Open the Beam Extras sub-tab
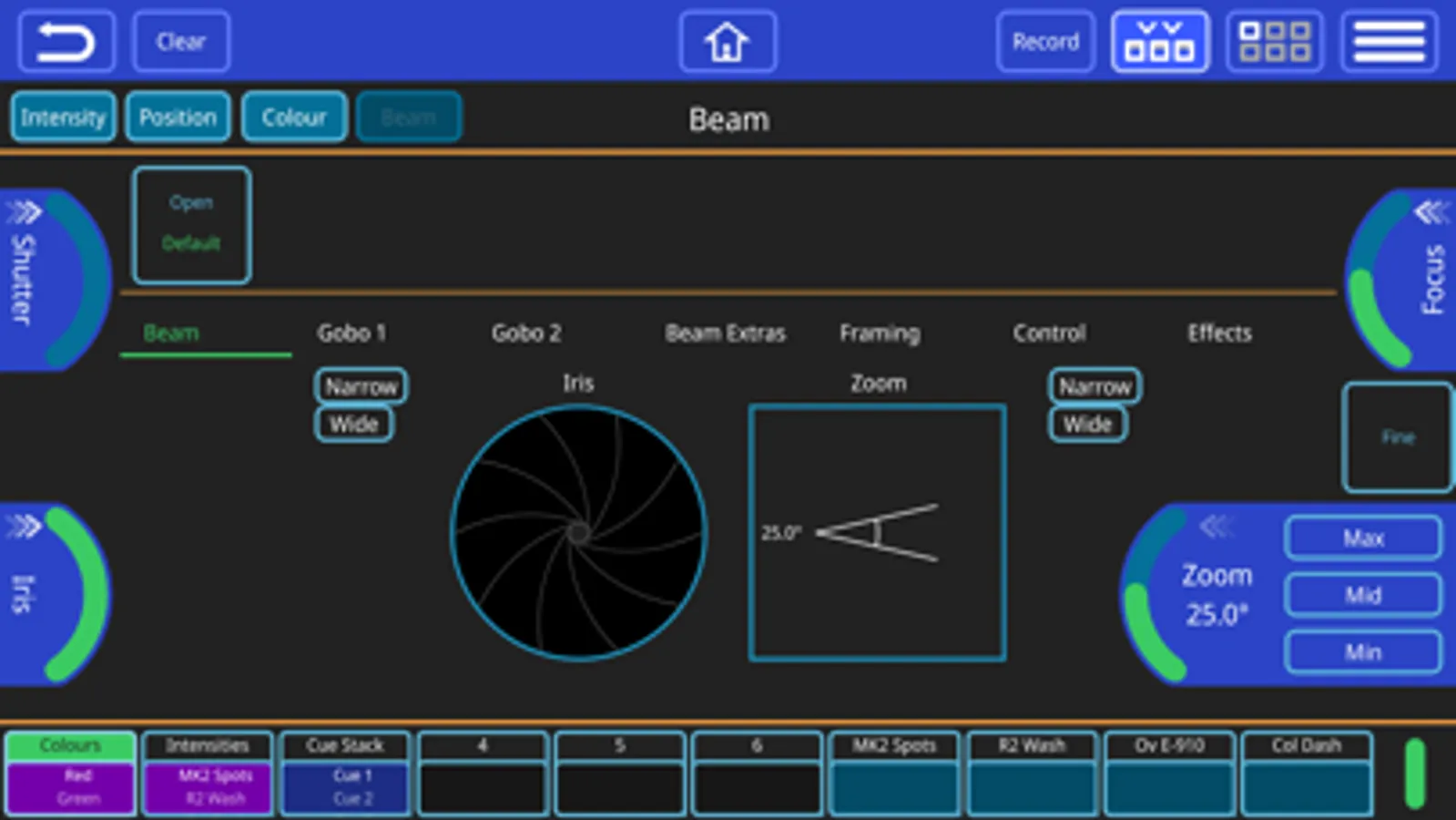Viewport: 1456px width, 820px height. (725, 333)
